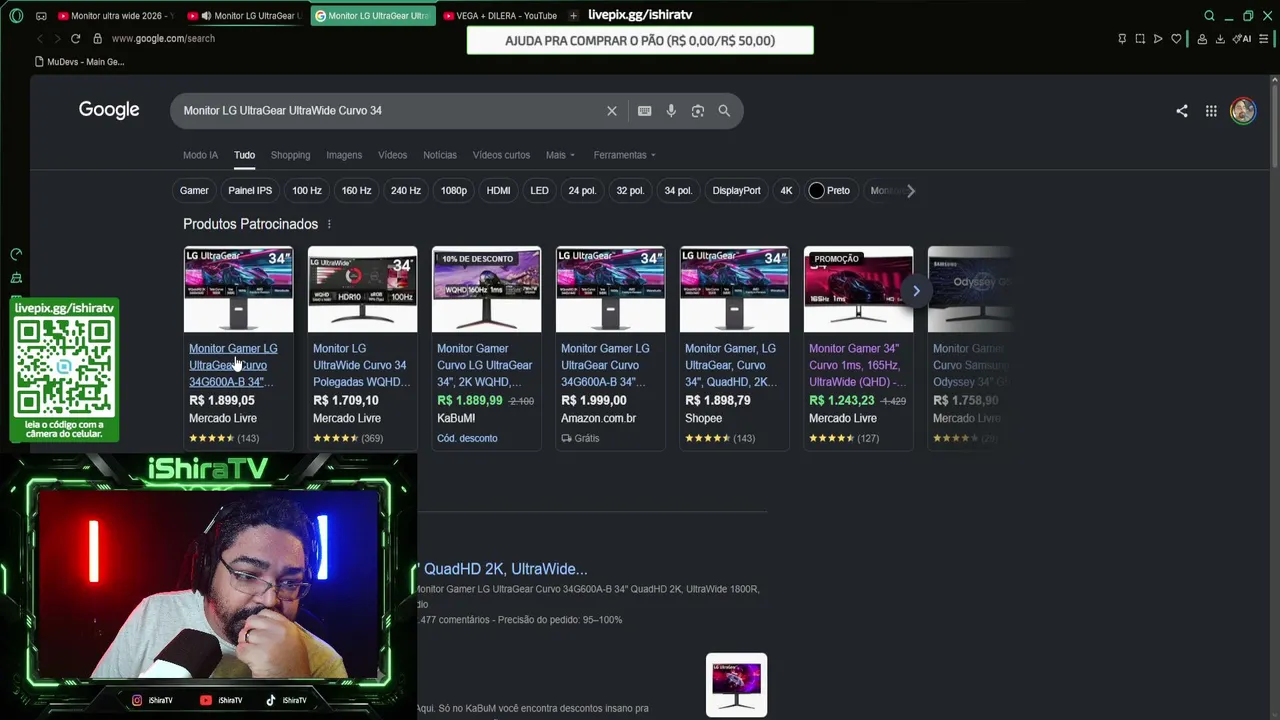Screen dimensions: 1280x720
Task: Click the R$ 1.999,00 price
Action: pos(594,401)
